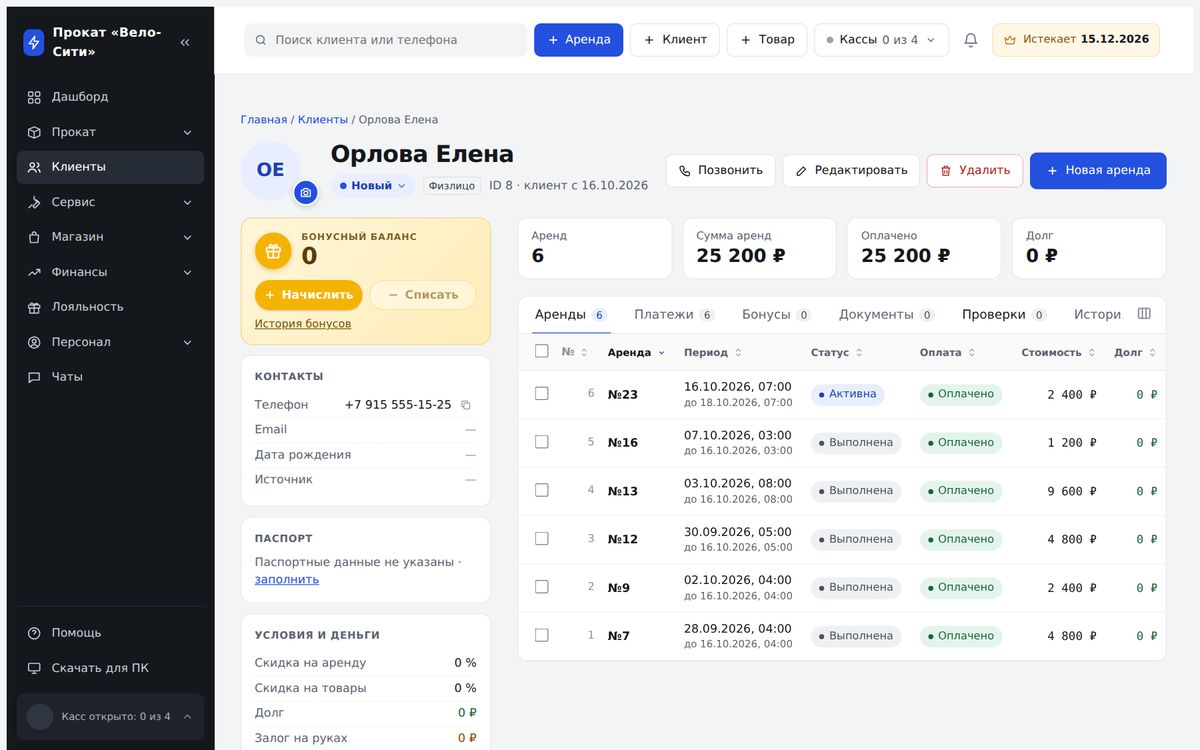The width and height of the screenshot is (1200, 750).
Task: Expand the Персонал submenu chevron
Action: click(187, 342)
